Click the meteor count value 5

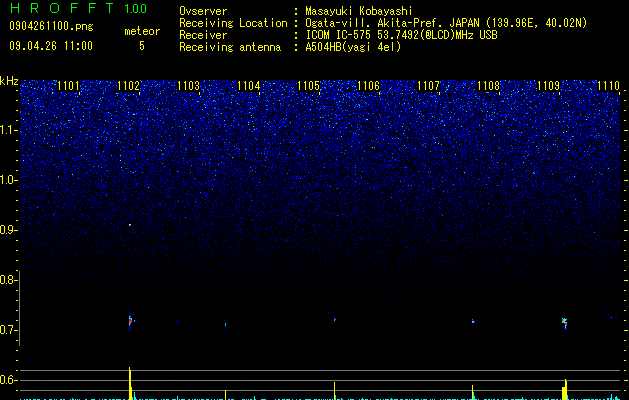142,46
